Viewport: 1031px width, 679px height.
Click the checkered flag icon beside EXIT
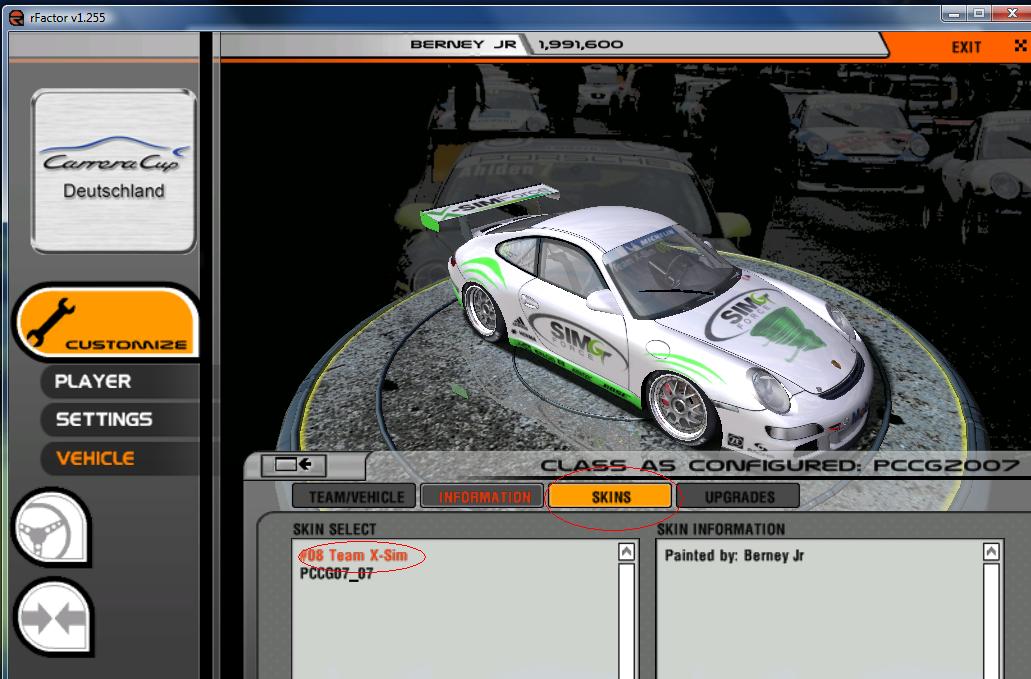pyautogui.click(x=1020, y=46)
